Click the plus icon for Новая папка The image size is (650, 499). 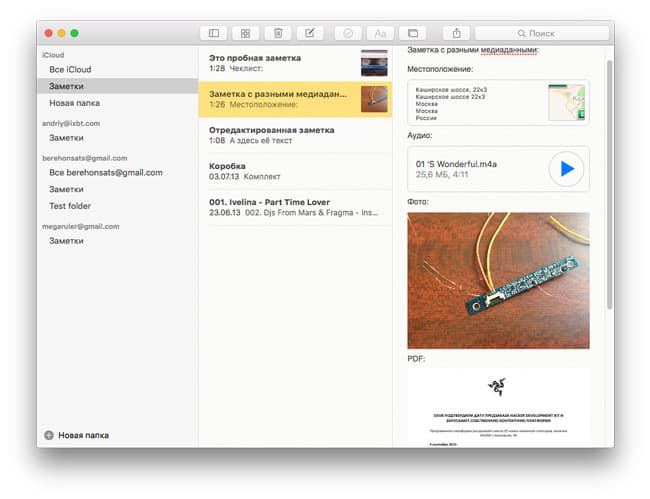pyautogui.click(x=49, y=435)
